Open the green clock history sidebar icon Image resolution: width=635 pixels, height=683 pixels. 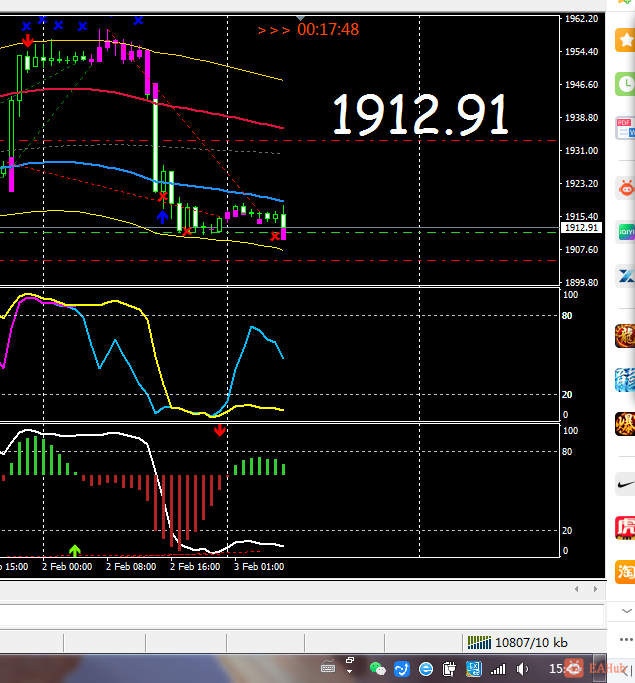pos(625,84)
